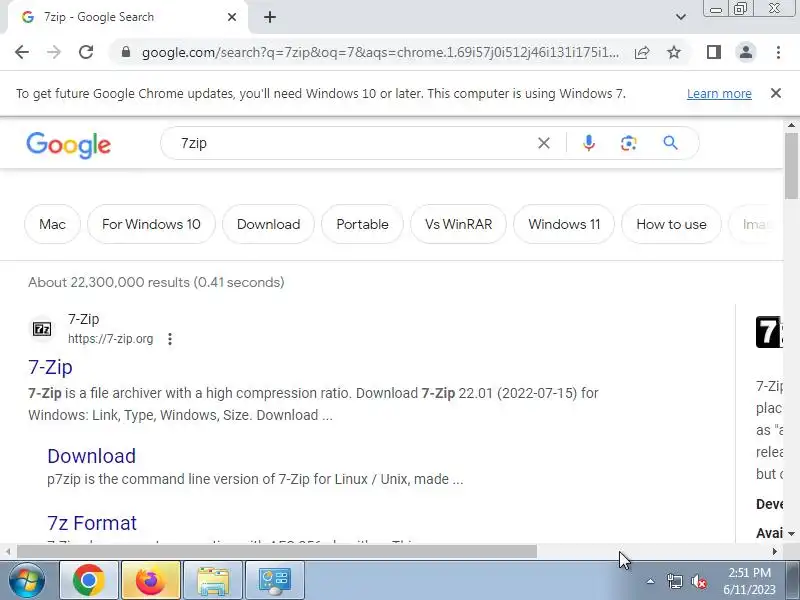The height and width of the screenshot is (600, 800).
Task: Open the muted volume tray icon
Action: click(x=699, y=581)
